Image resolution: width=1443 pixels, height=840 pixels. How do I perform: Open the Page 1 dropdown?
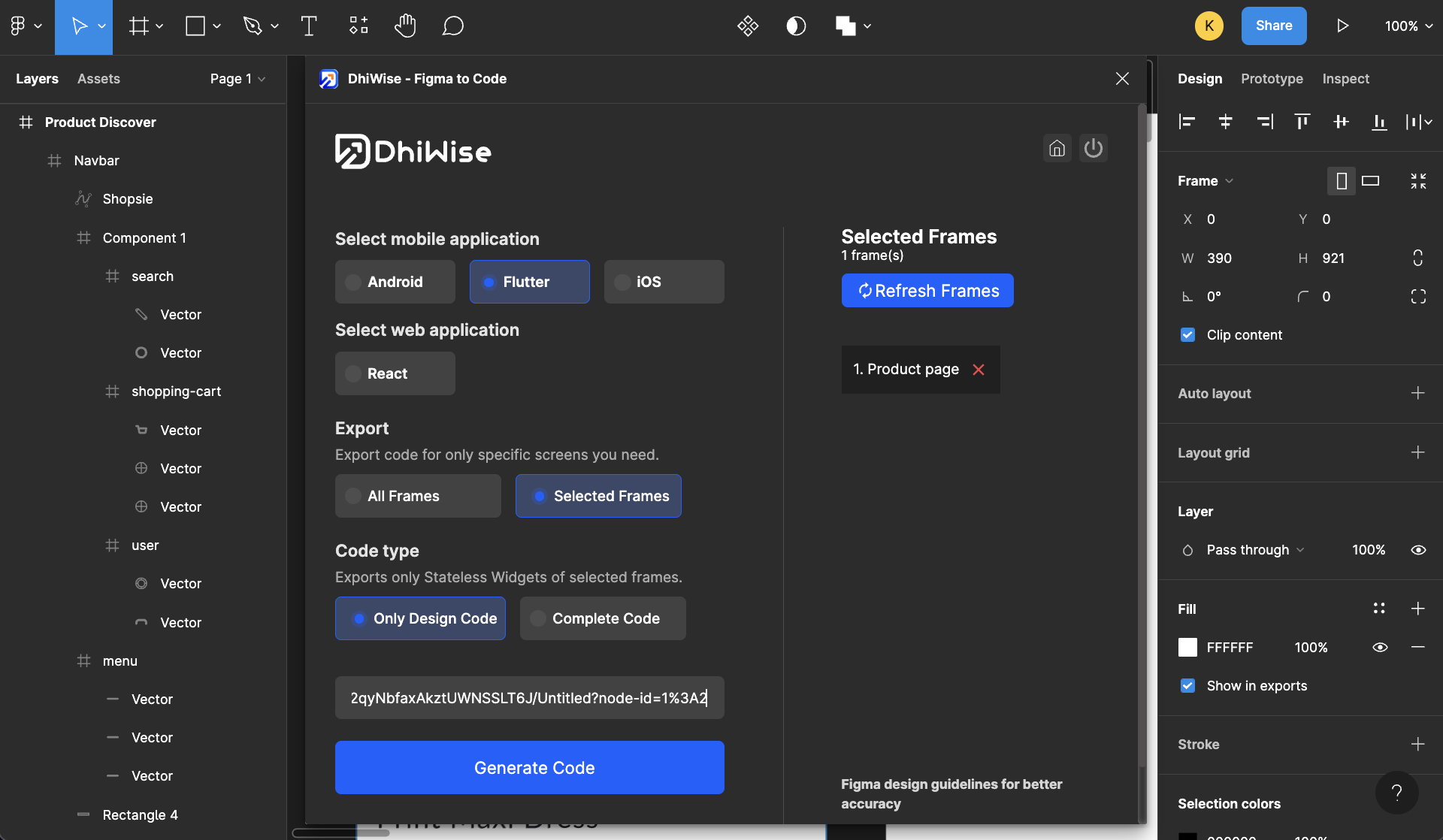pos(237,79)
